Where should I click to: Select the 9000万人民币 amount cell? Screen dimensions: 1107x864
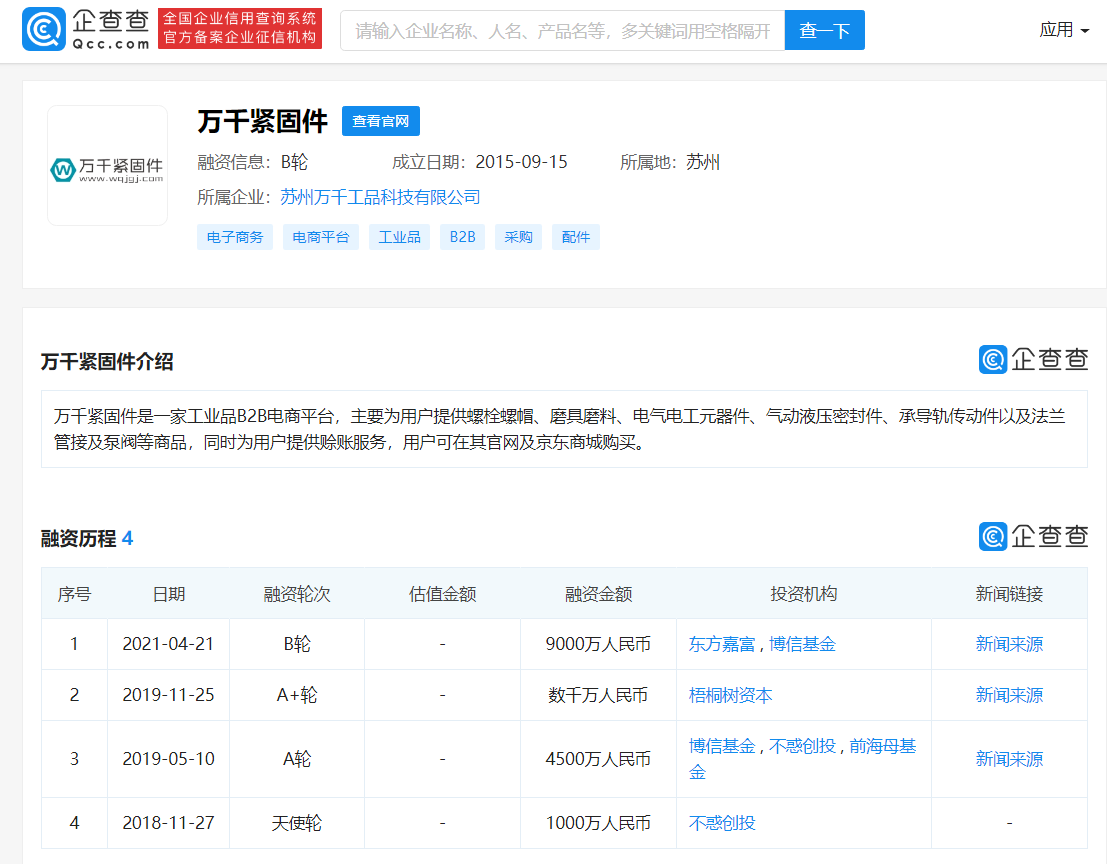pos(598,644)
